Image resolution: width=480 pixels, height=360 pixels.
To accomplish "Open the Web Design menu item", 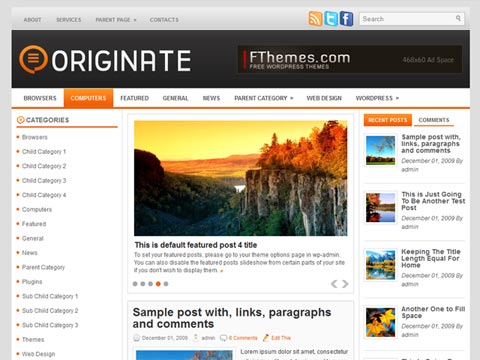I will pos(324,98).
